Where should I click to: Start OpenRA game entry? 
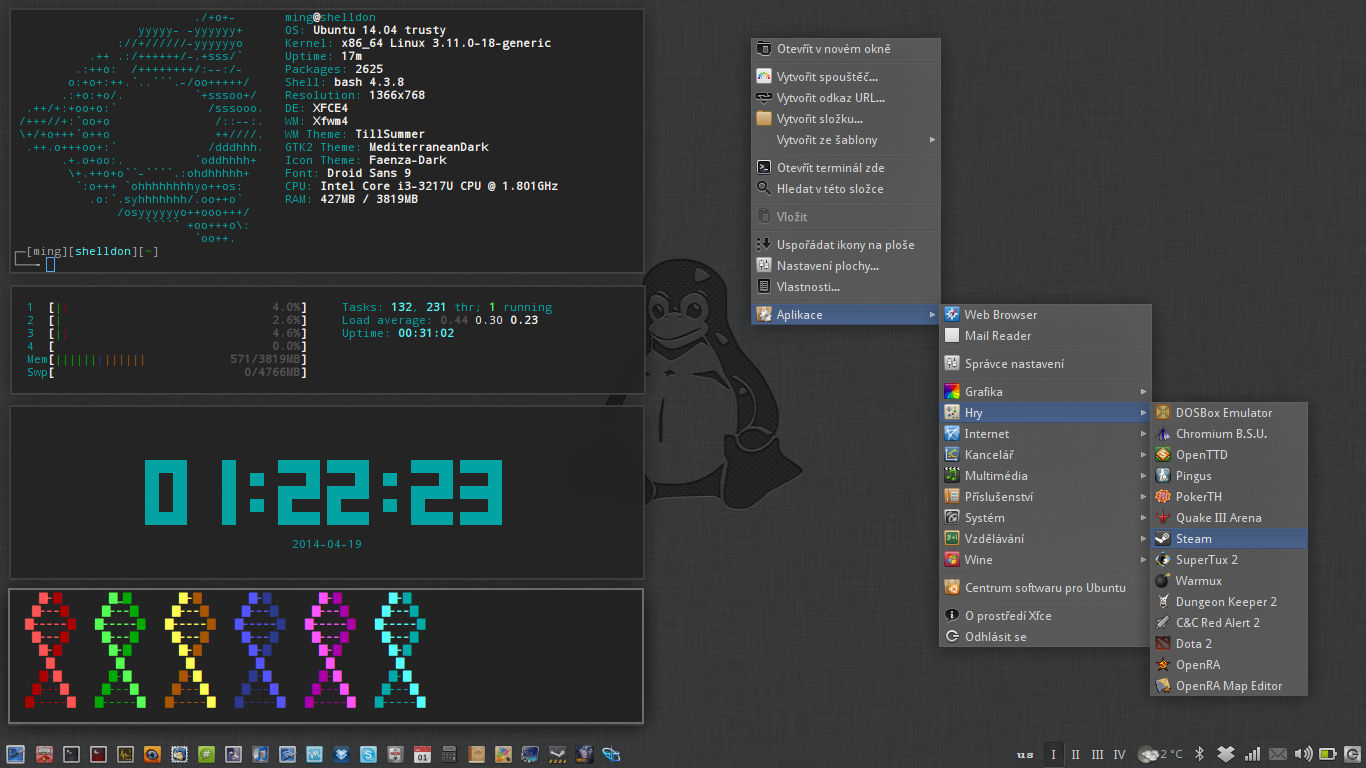[1229, 664]
